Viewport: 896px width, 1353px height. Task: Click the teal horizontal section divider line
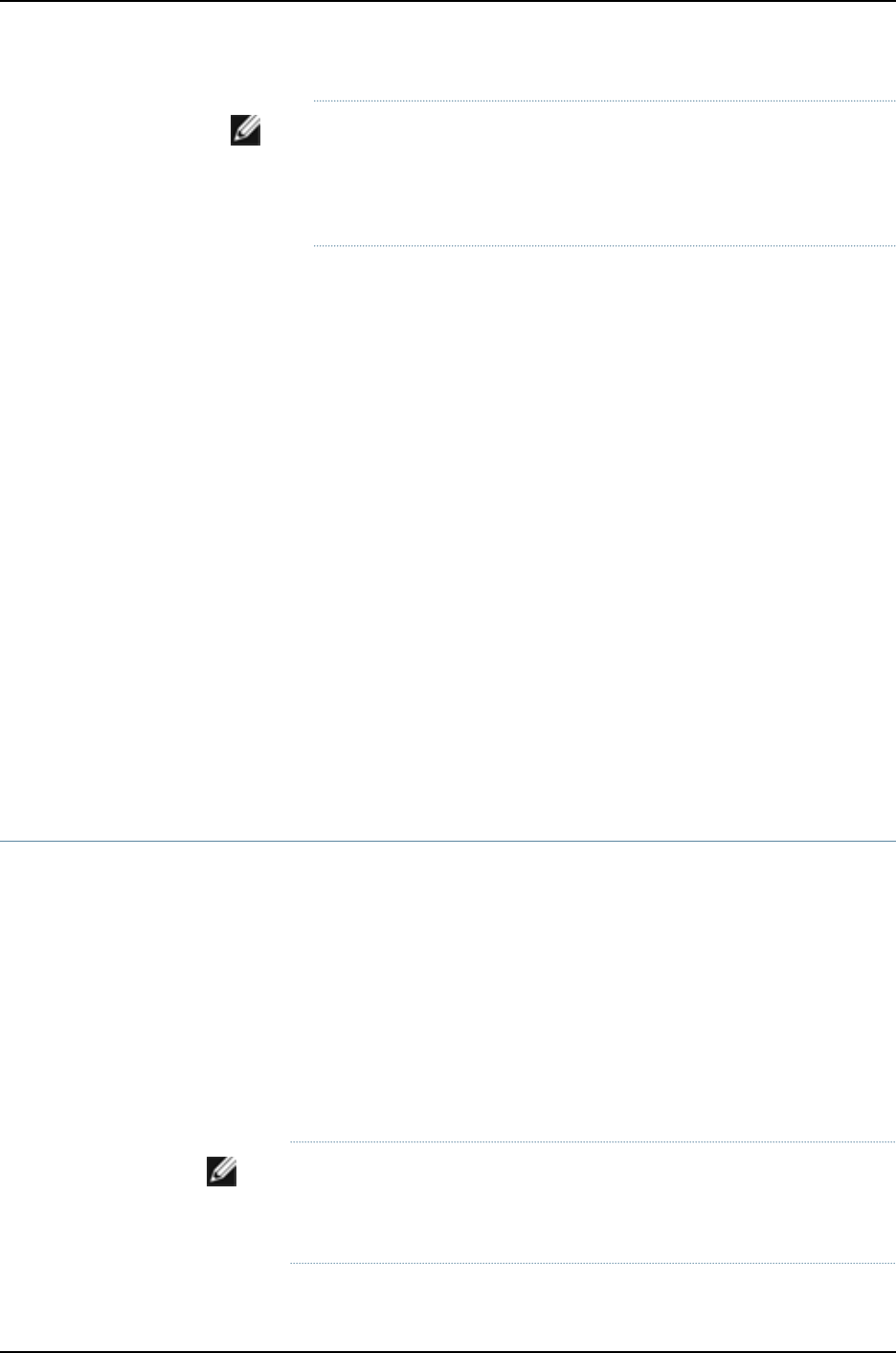click(448, 842)
